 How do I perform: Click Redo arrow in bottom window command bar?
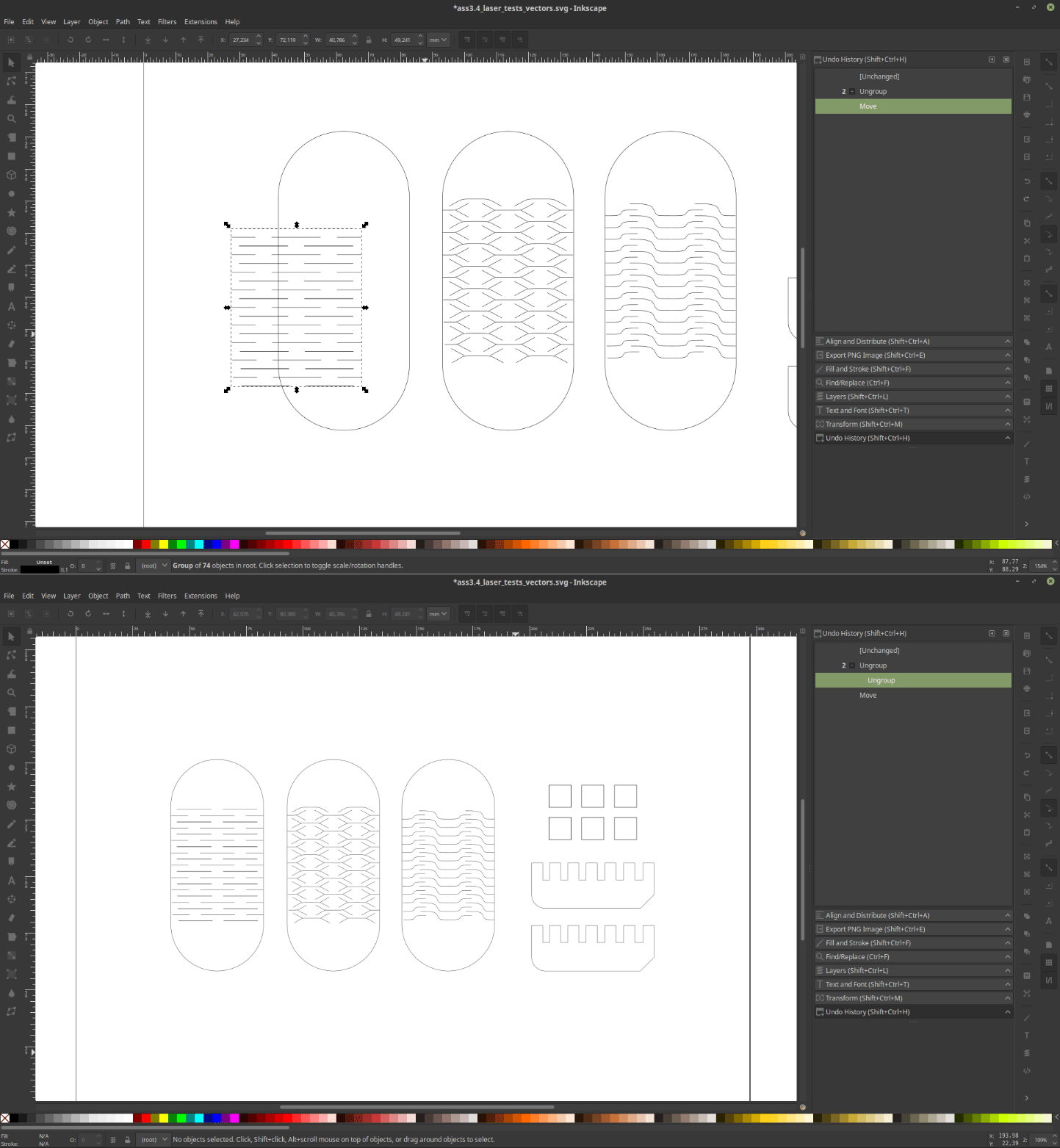[x=1027, y=773]
